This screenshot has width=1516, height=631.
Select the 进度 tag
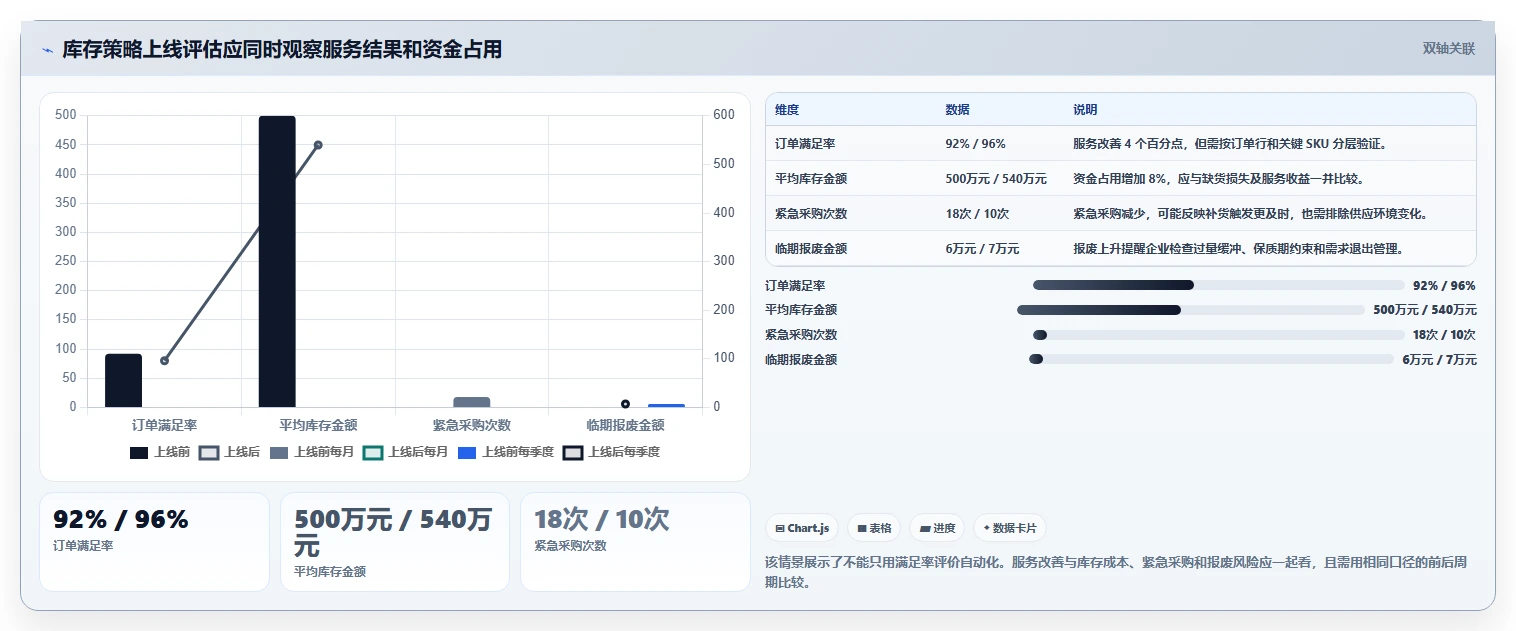[x=937, y=528]
